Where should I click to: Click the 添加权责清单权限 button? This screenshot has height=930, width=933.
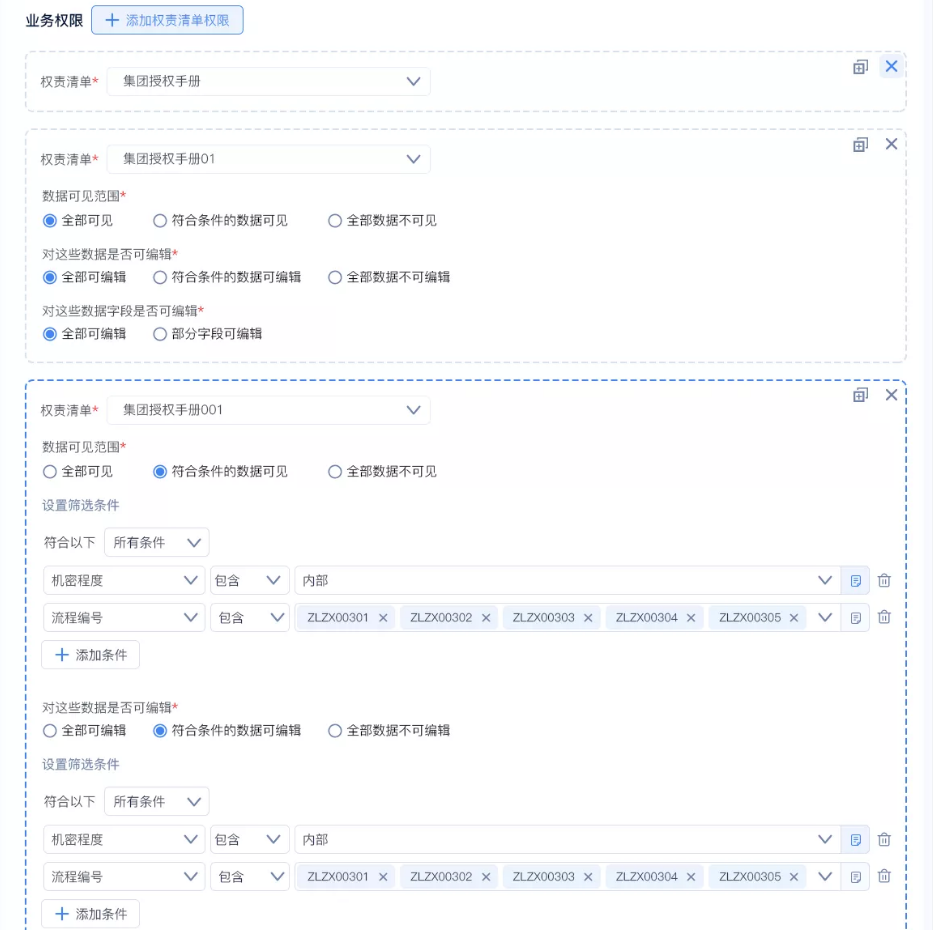pos(167,20)
